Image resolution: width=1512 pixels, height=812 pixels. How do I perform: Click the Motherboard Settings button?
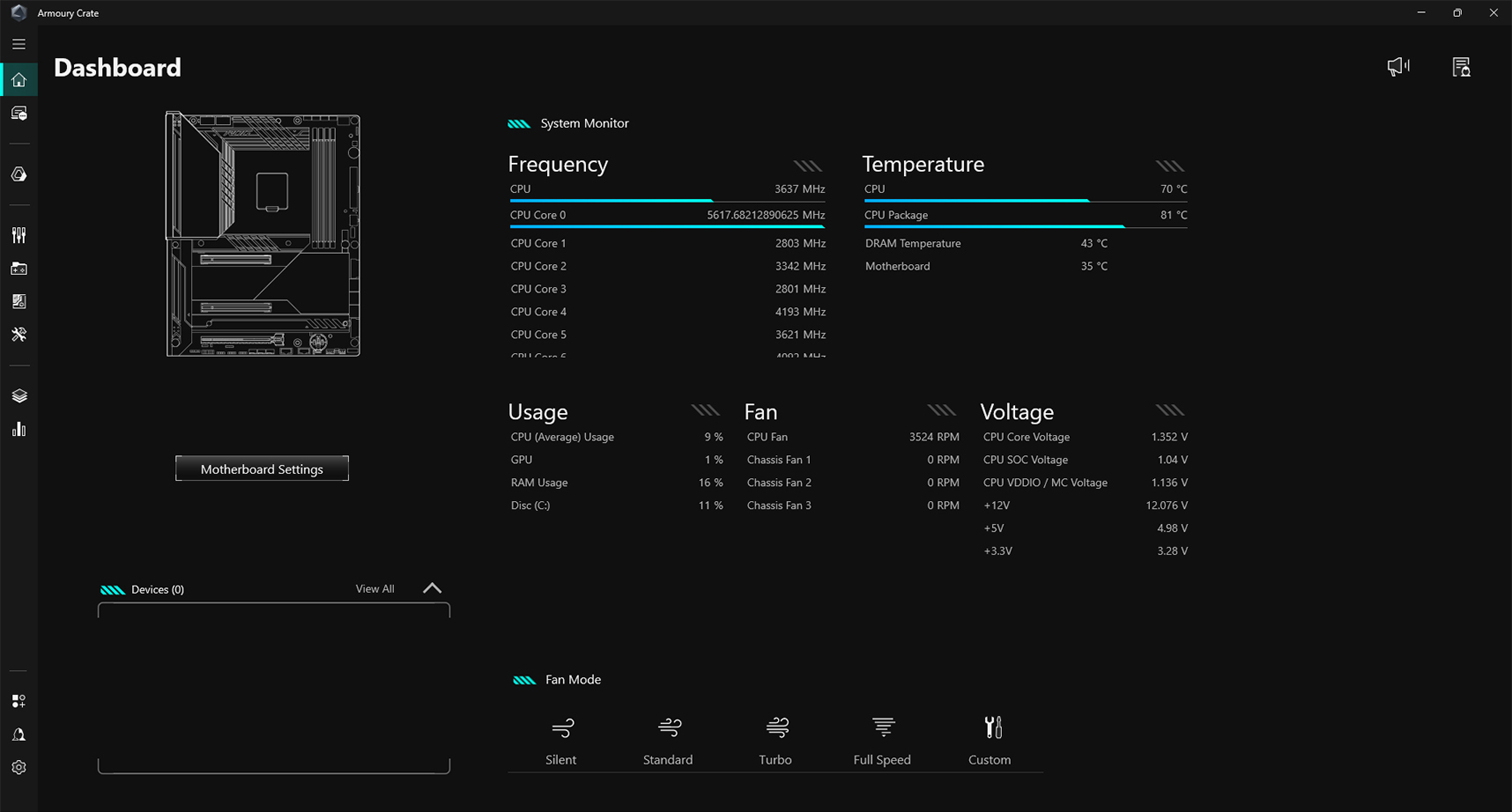point(262,469)
